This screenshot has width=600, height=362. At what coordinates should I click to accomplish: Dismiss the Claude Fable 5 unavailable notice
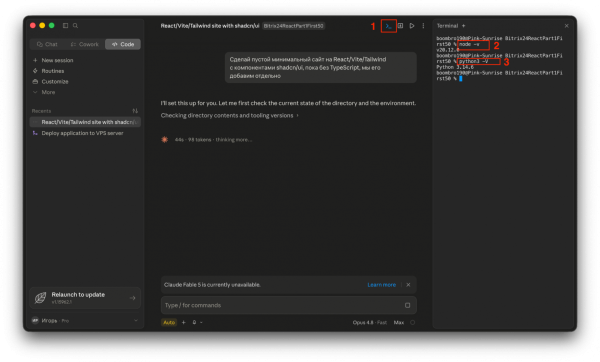coord(408,285)
